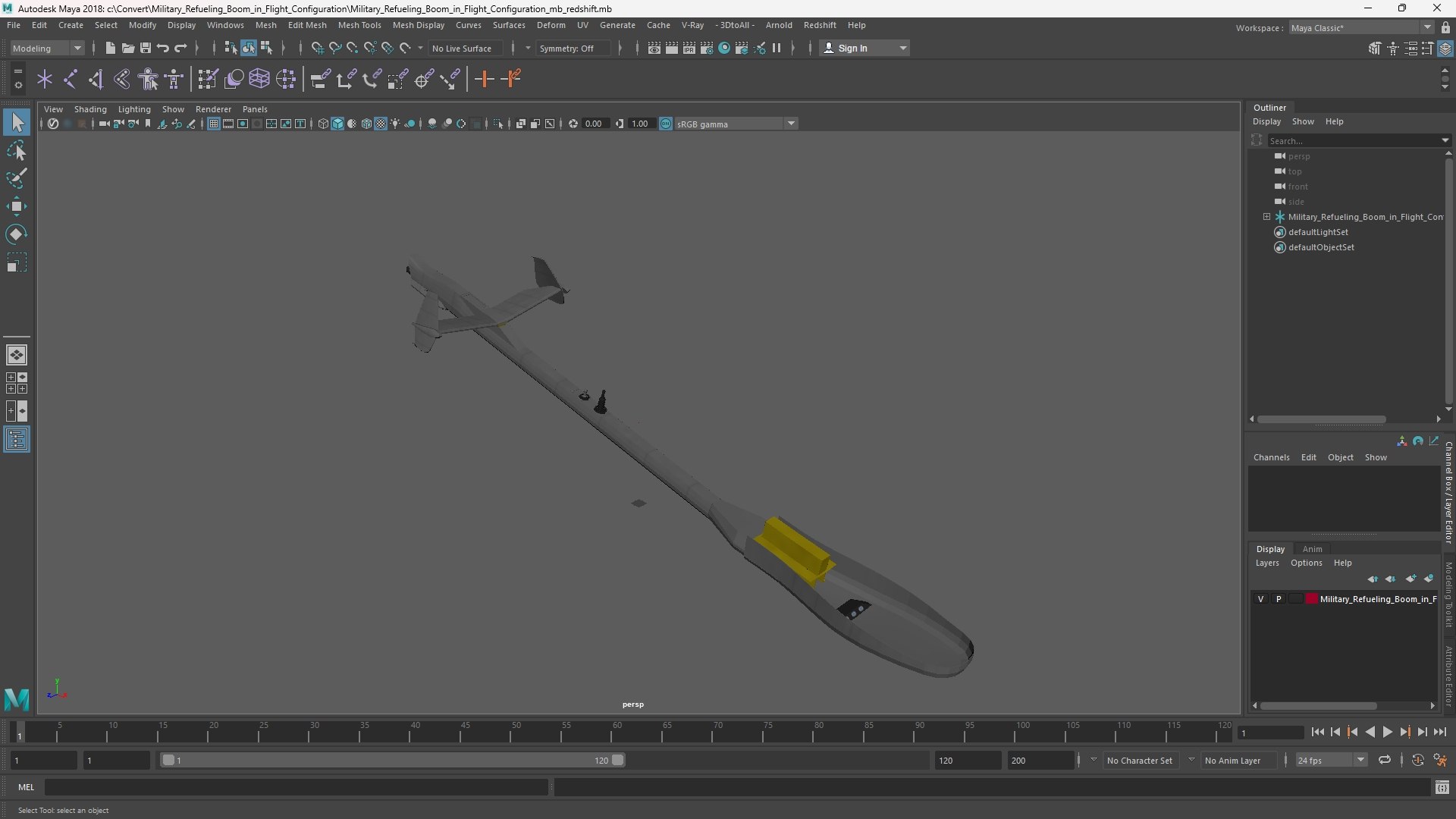The width and height of the screenshot is (1456, 819).
Task: Open the sRGB gamma dropdown arrow
Action: [x=791, y=124]
